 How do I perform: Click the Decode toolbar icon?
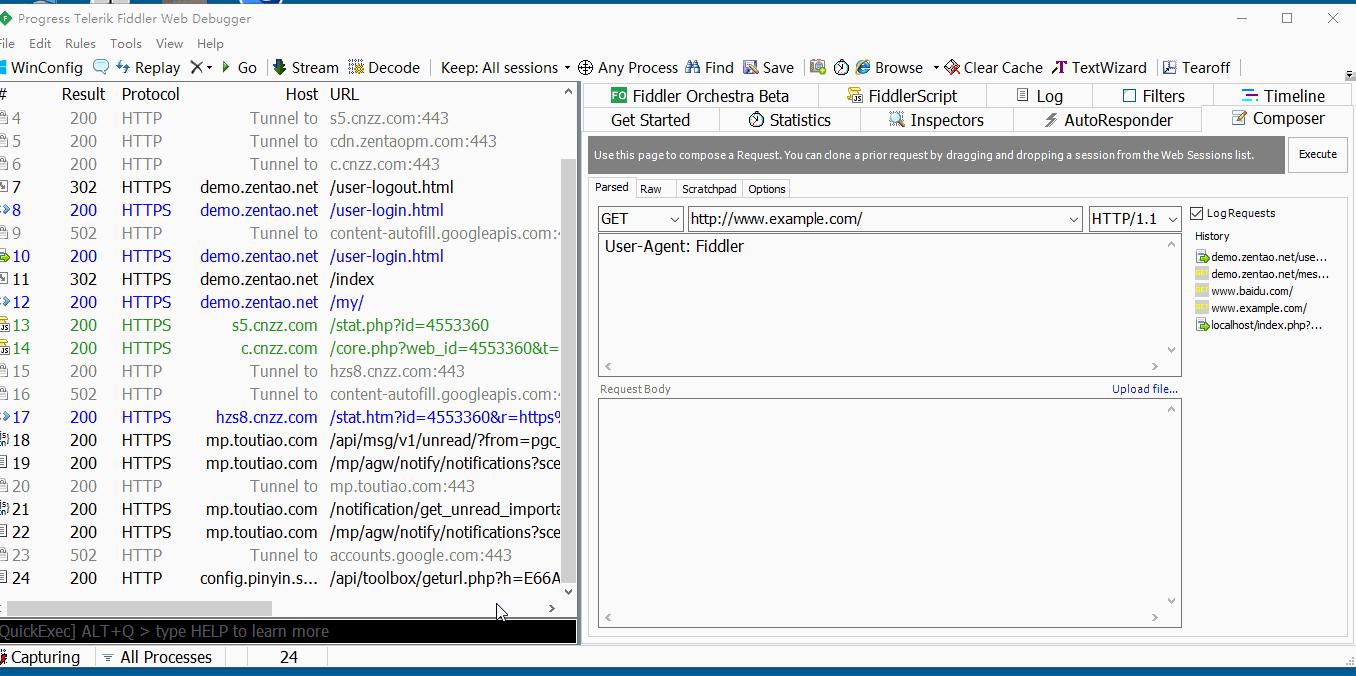[384, 68]
